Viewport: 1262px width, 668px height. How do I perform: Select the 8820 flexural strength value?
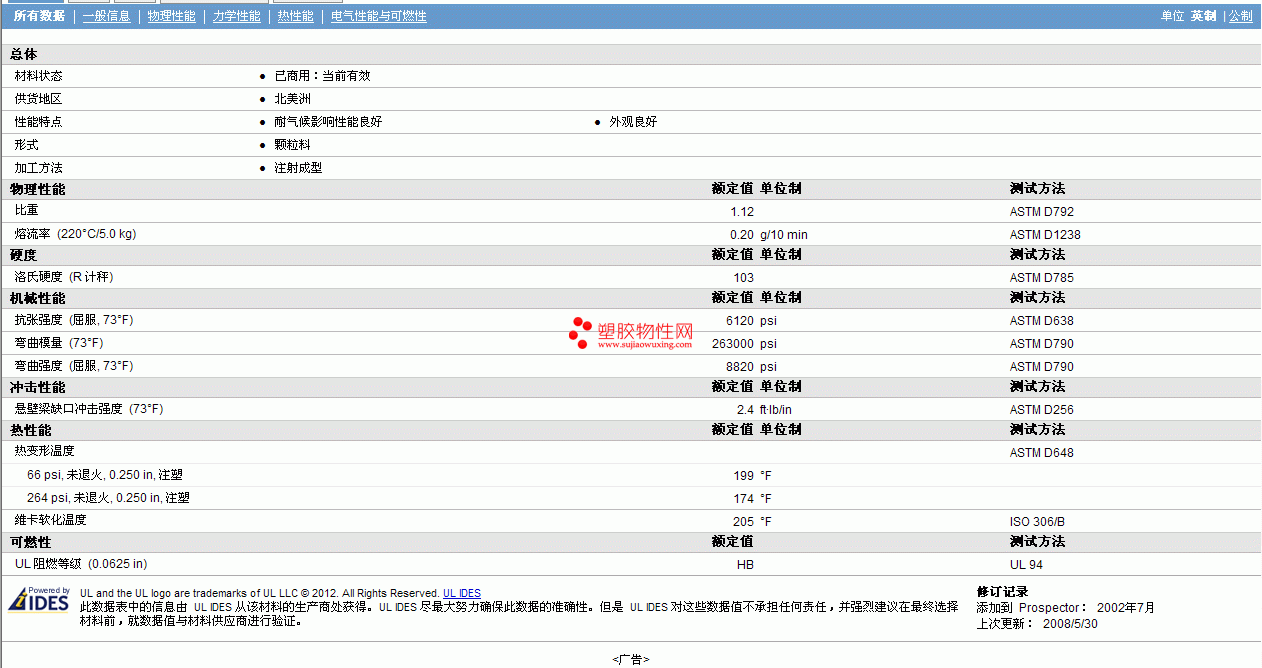740,367
